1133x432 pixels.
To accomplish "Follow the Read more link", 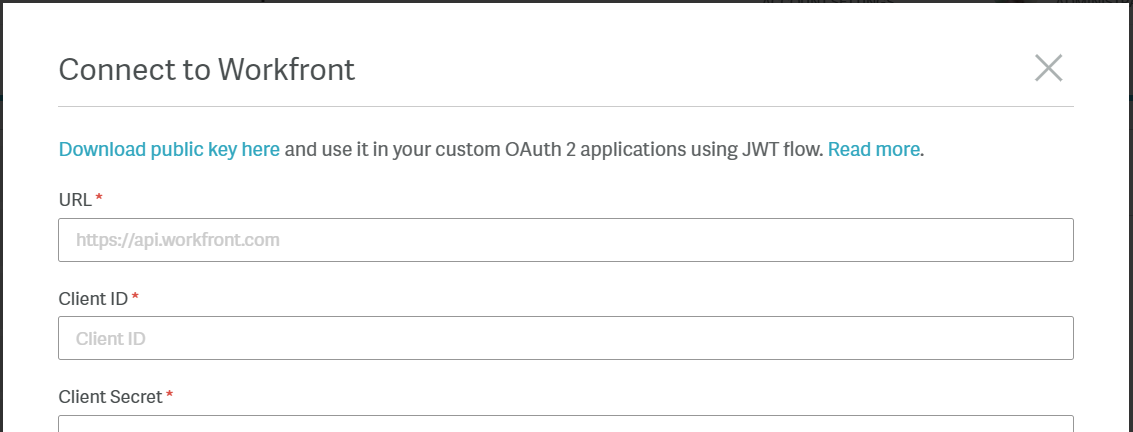I will click(873, 150).
